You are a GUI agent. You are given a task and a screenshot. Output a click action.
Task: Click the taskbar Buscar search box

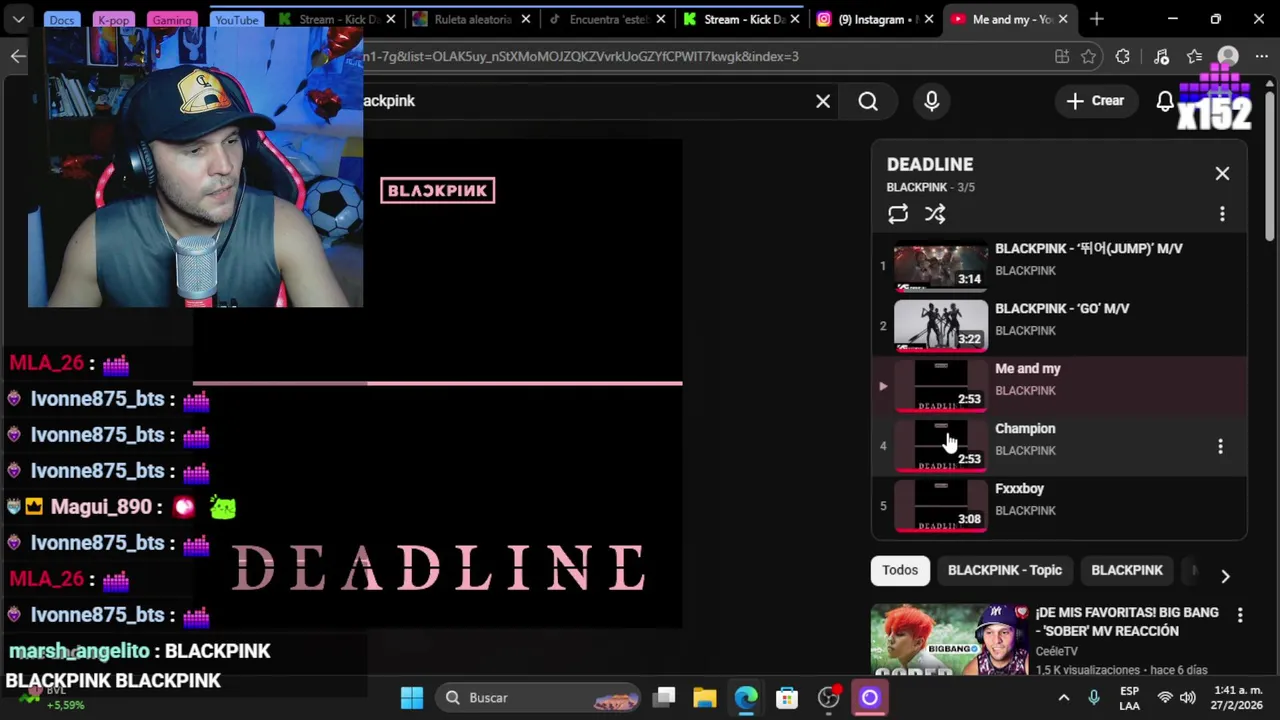coord(540,698)
